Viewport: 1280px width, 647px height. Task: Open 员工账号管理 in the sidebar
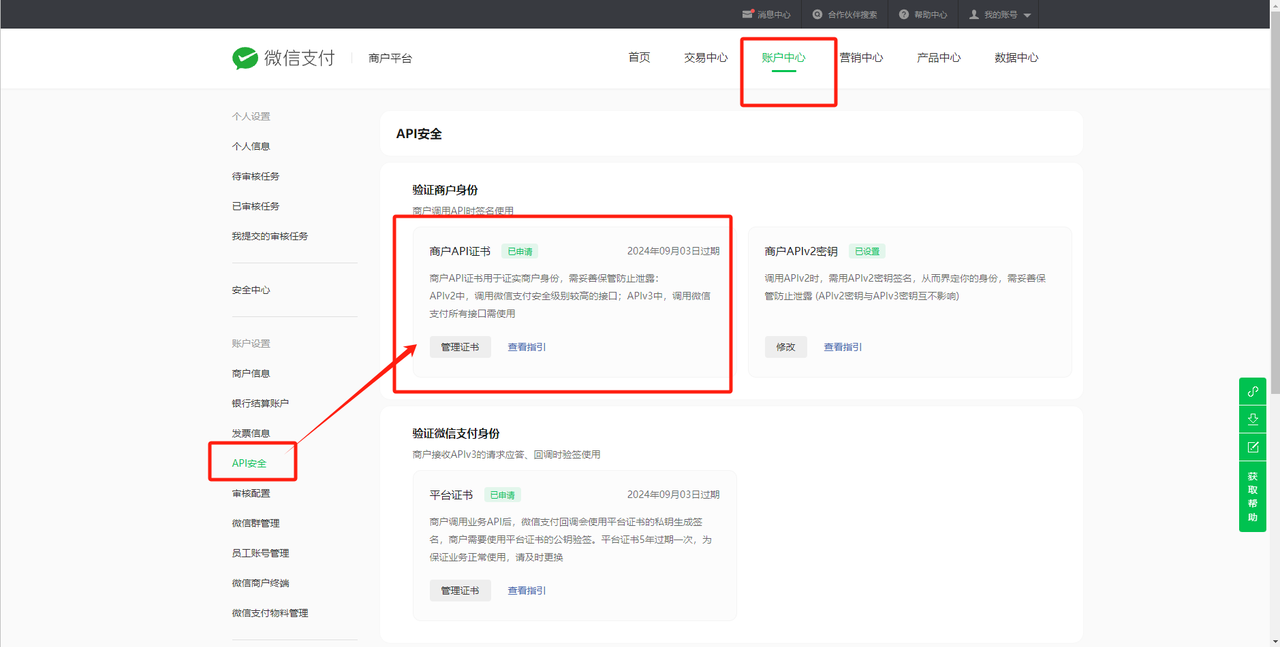[260, 552]
